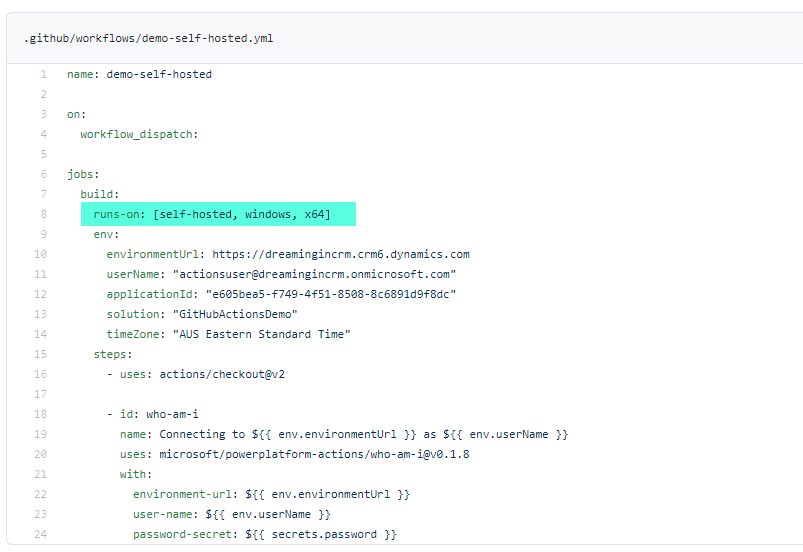Click line number 8 in gutter
Viewport: 803px width, 552px height.
pos(43,214)
